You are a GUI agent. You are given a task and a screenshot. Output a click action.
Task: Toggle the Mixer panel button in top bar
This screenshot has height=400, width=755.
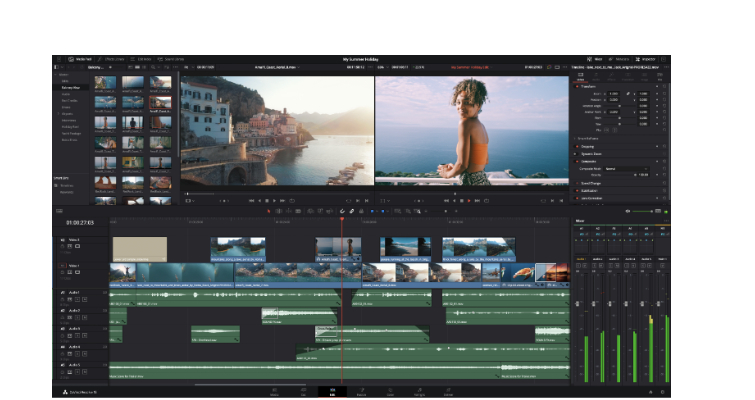(x=595, y=59)
